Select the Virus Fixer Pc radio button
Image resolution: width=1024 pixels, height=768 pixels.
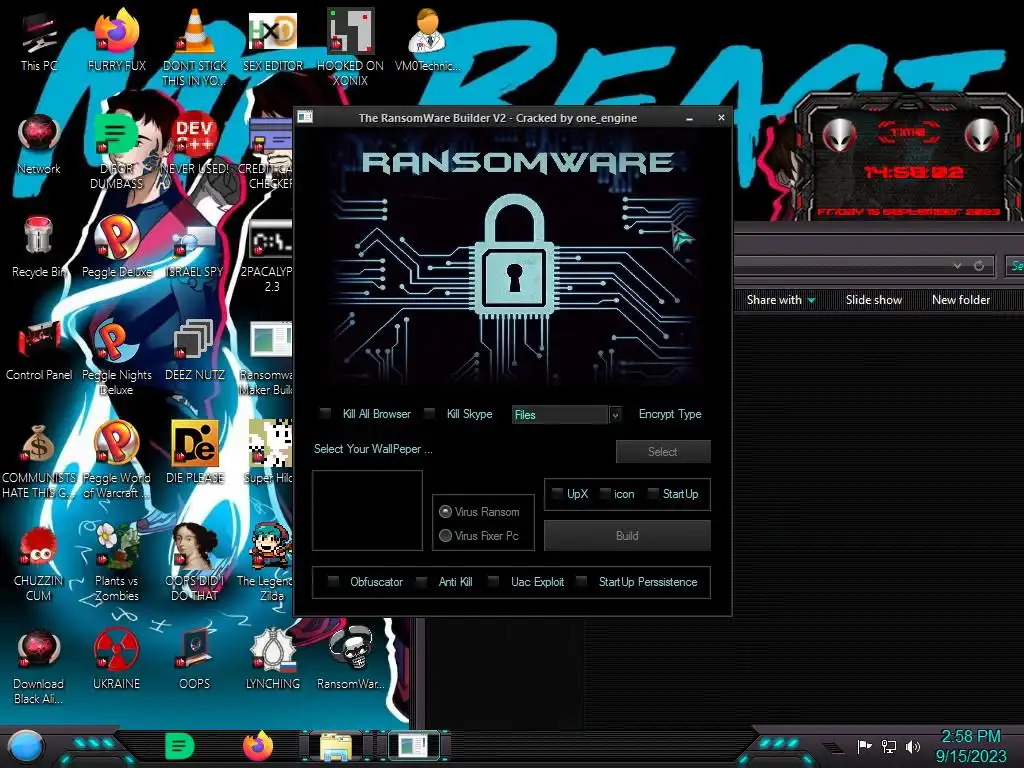[445, 536]
